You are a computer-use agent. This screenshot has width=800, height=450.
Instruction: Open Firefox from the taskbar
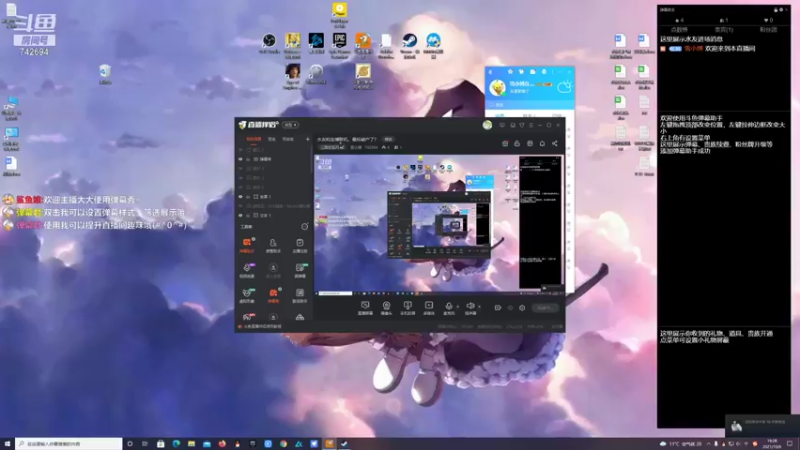(222, 444)
